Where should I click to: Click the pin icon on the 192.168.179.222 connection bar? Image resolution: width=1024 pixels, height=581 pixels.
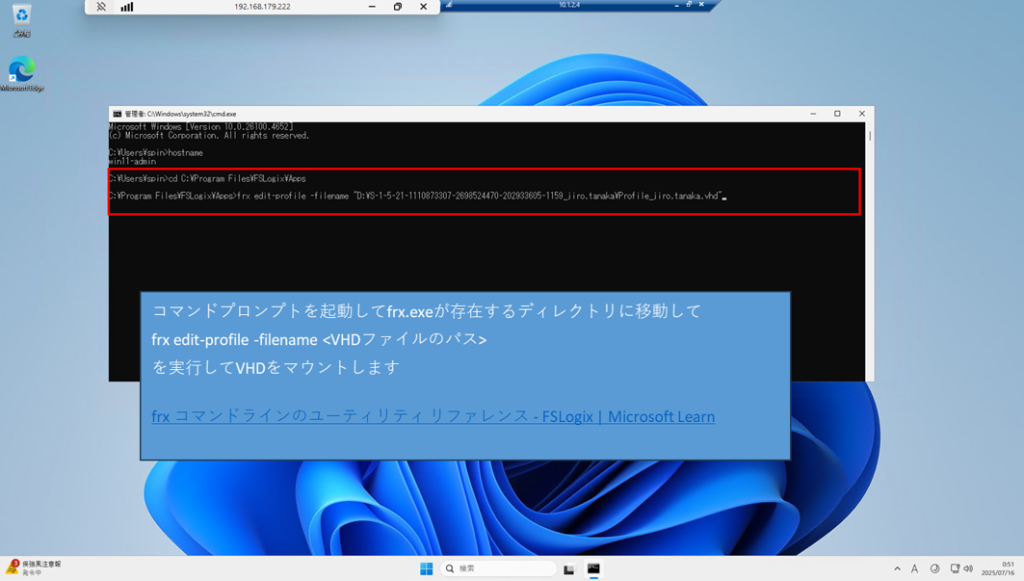click(101, 7)
